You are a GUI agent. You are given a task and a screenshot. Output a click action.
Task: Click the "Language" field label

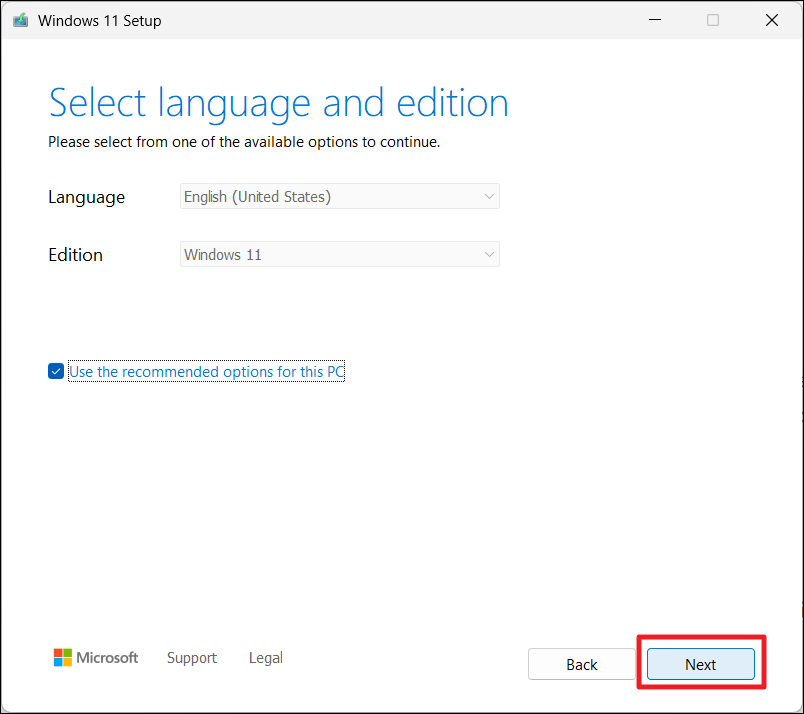[86, 197]
